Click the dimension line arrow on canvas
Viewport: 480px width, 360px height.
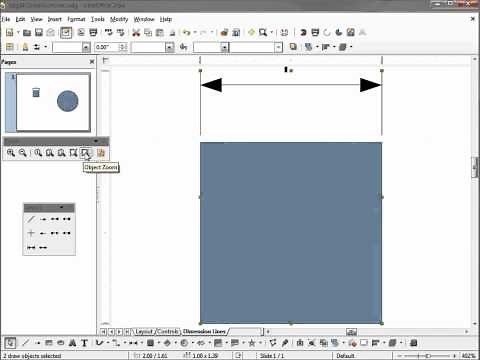[291, 85]
